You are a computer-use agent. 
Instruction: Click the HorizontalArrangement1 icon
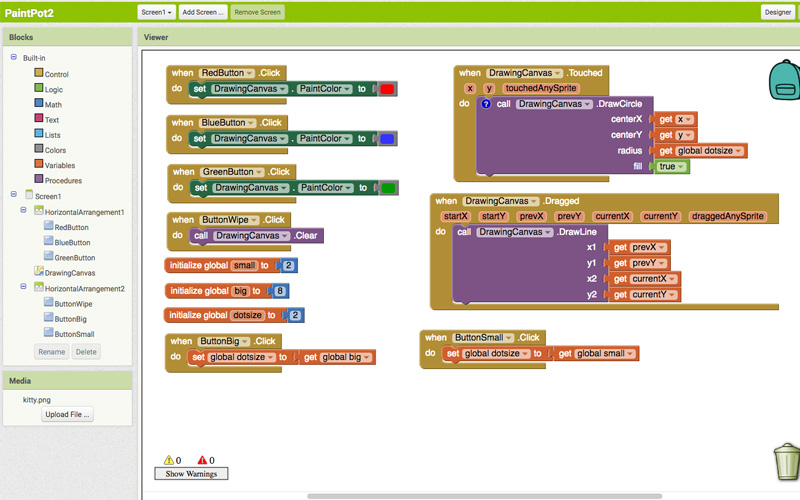pyautogui.click(x=39, y=211)
